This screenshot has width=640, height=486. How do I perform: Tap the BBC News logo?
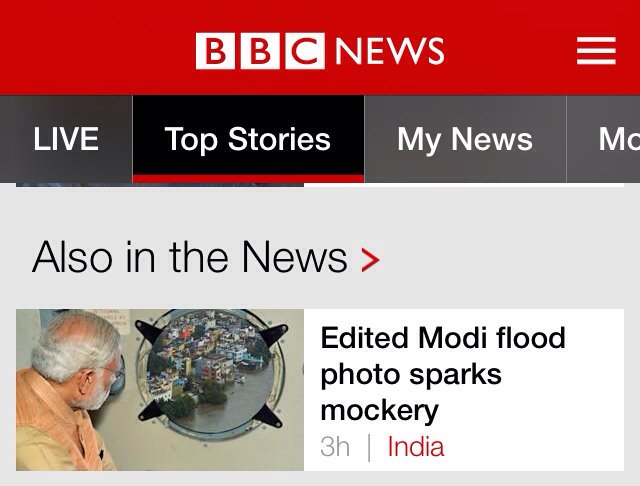320,50
